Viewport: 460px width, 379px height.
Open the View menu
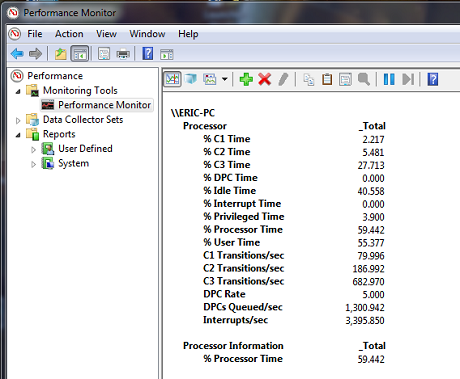click(x=106, y=34)
